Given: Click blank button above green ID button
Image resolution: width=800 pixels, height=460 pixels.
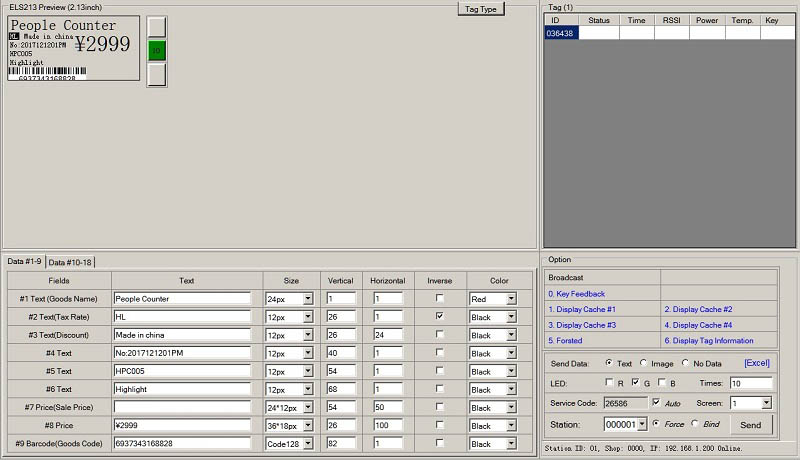Looking at the screenshot, I should coord(157,27).
